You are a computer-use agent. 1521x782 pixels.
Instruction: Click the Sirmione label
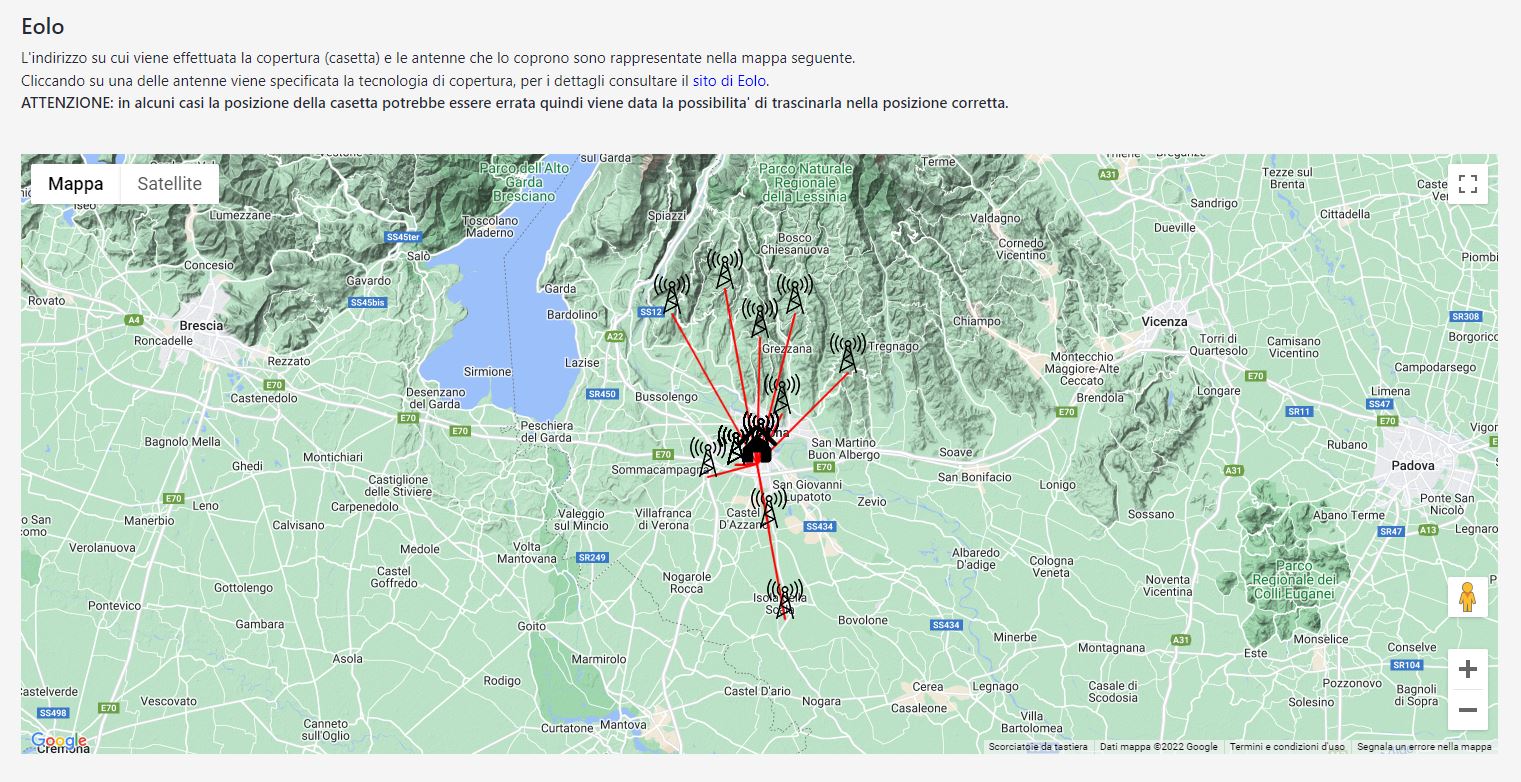487,372
